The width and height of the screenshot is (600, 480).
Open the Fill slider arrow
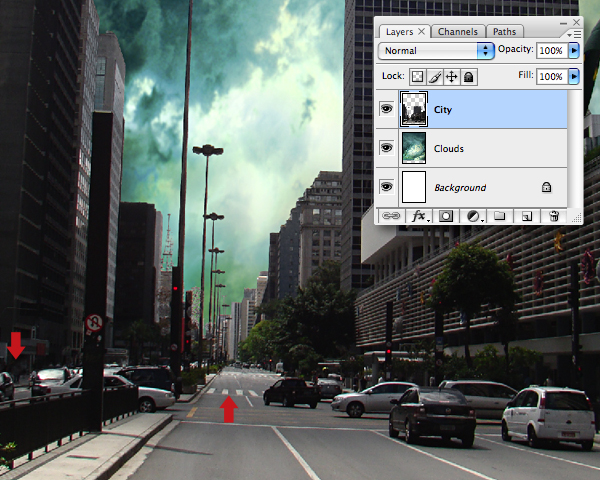tap(574, 77)
